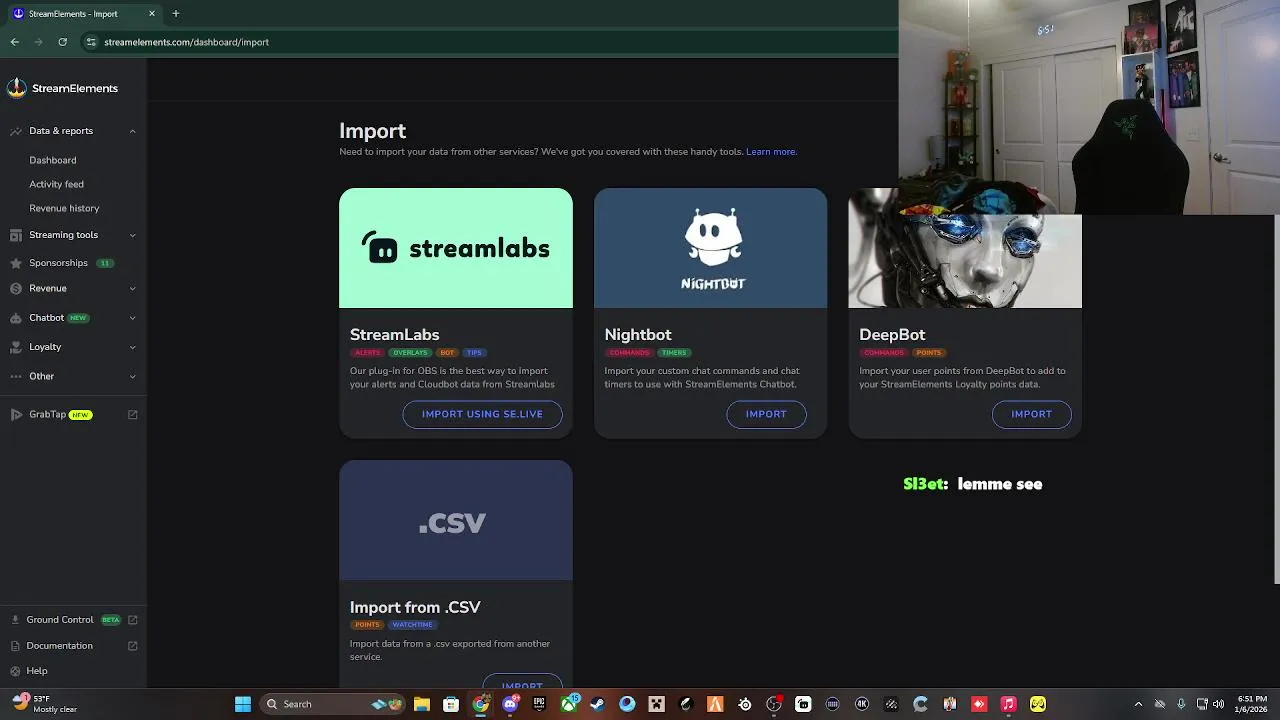This screenshot has height=720, width=1280.
Task: Open Ground Control in the sidebar
Action: point(60,620)
